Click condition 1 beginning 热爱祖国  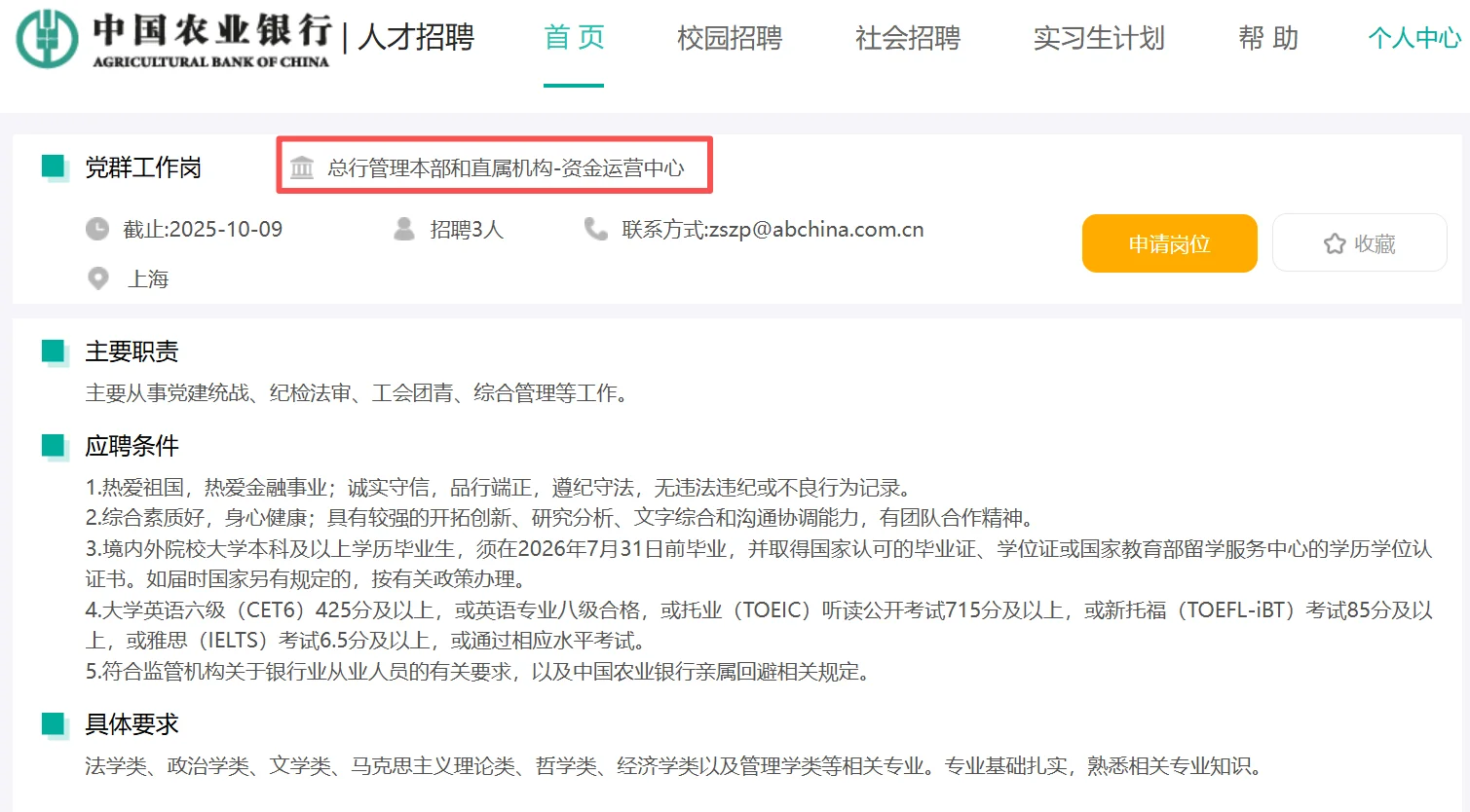tap(502, 488)
